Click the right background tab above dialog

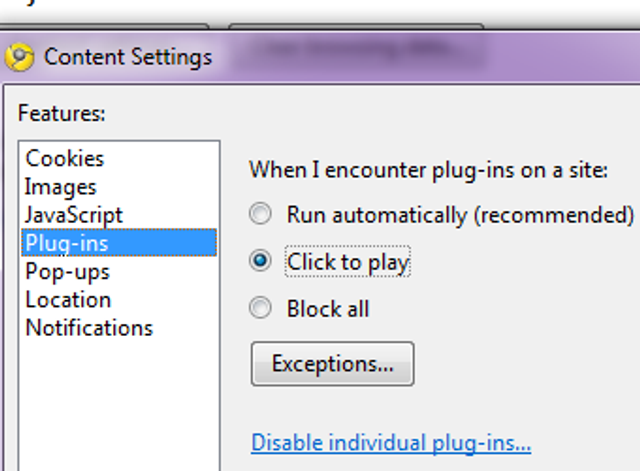click(x=356, y=27)
